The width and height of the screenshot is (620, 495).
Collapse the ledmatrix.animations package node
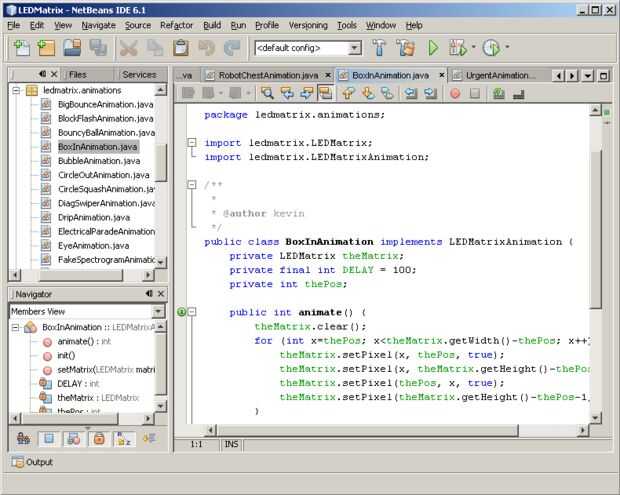coord(16,90)
